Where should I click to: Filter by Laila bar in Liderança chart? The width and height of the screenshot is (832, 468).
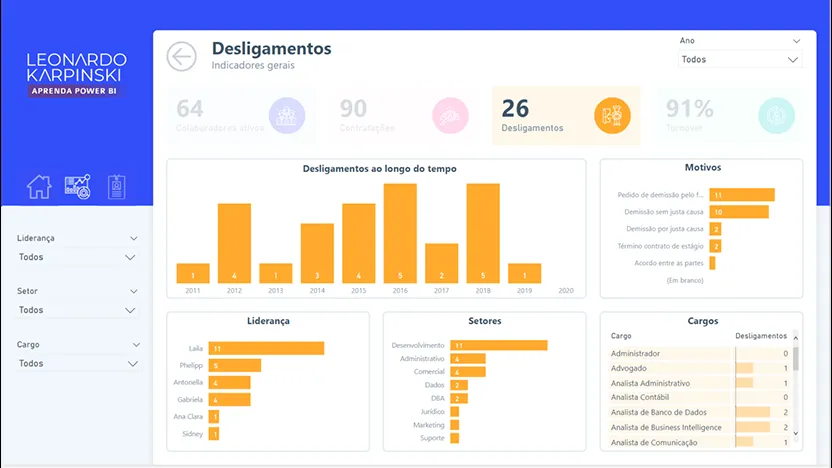pyautogui.click(x=266, y=348)
